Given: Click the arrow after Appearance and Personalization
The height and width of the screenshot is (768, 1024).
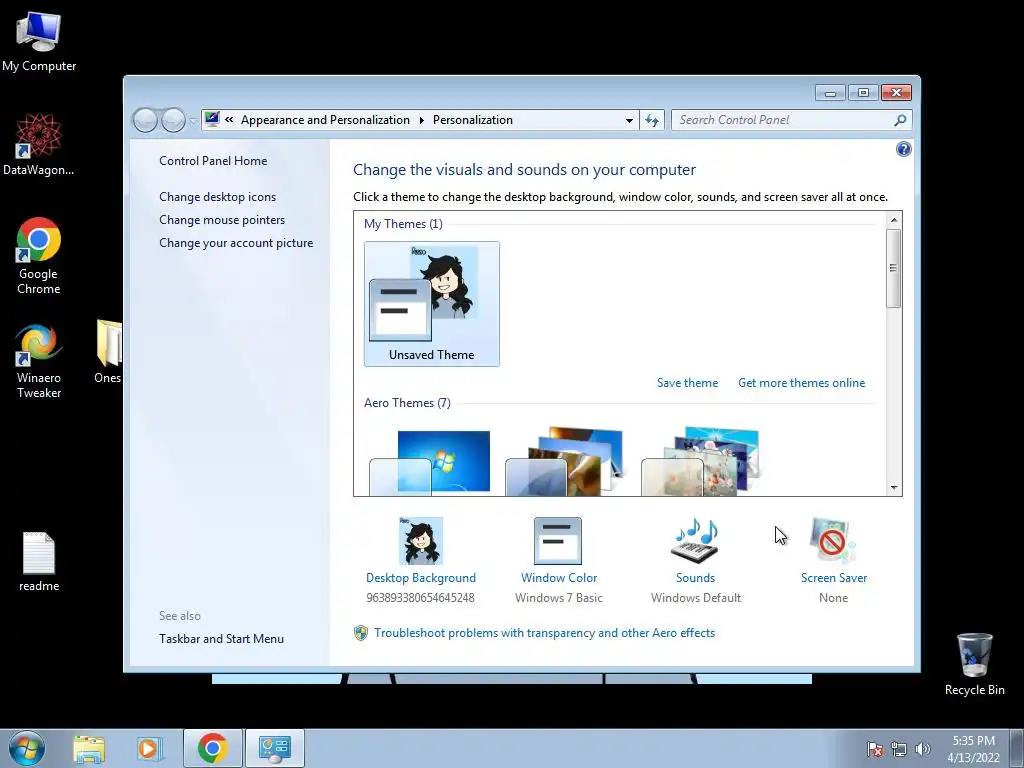Looking at the screenshot, I should click(421, 120).
